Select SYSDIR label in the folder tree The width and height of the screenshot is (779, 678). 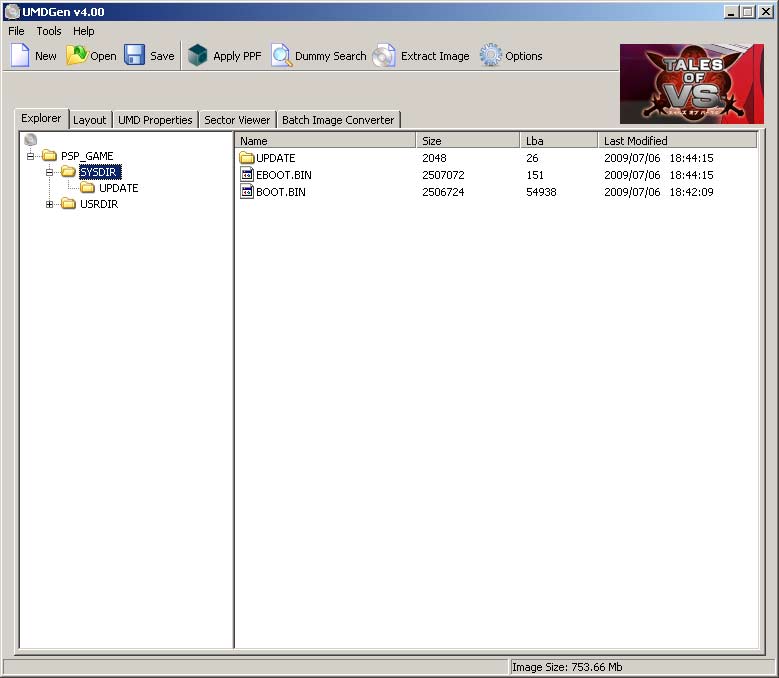[x=100, y=172]
